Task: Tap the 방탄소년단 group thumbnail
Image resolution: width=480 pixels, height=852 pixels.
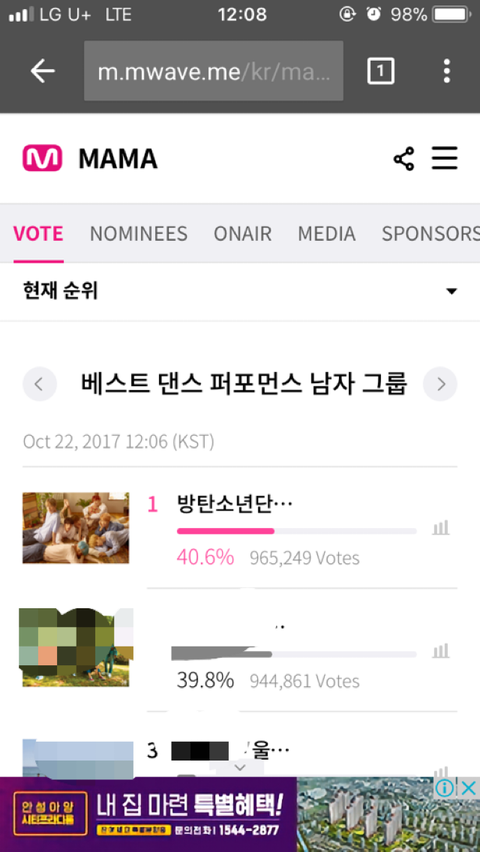Action: click(x=76, y=528)
